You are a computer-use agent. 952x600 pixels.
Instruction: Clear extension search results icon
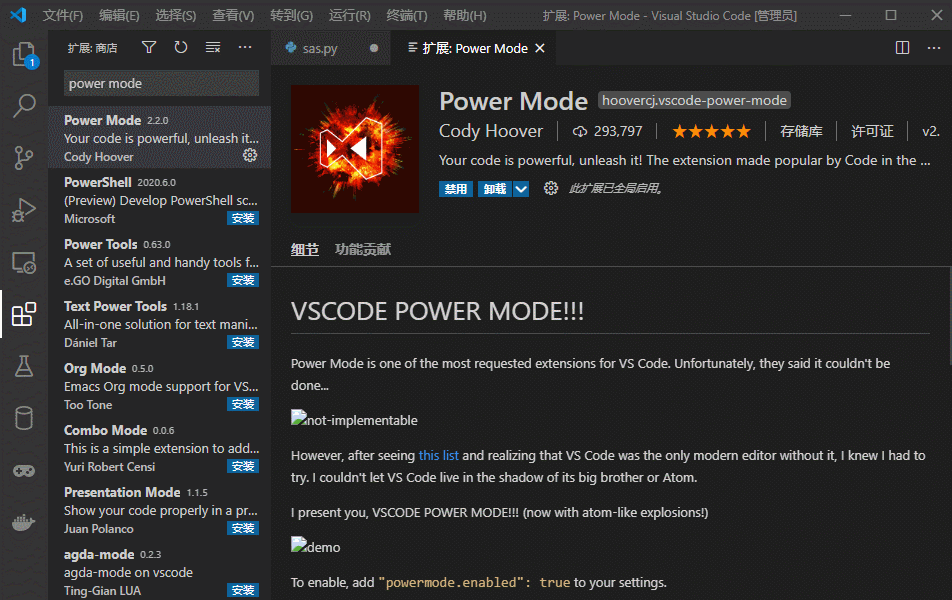coord(212,47)
